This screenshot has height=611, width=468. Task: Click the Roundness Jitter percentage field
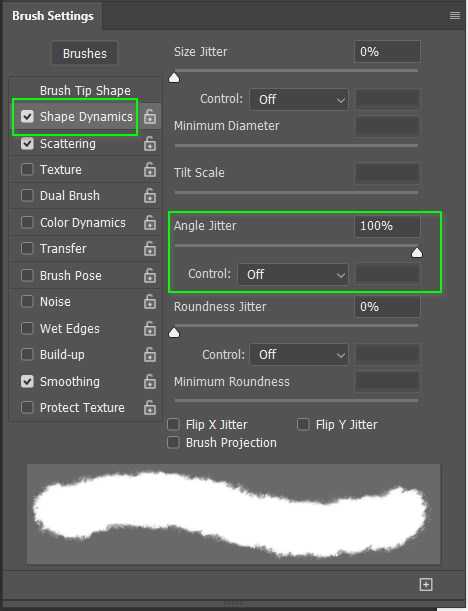pyautogui.click(x=387, y=307)
